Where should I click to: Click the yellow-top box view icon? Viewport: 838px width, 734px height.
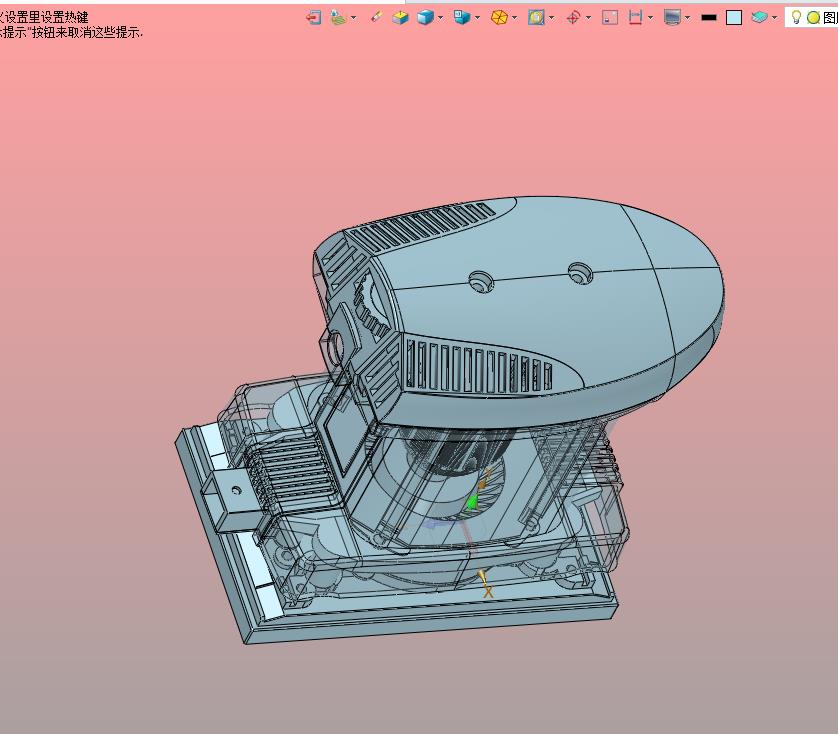[400, 18]
